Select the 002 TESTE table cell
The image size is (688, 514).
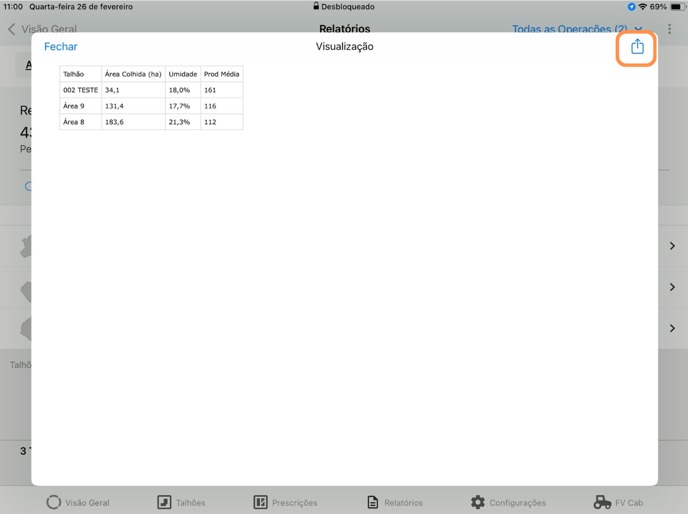pyautogui.click(x=80, y=90)
